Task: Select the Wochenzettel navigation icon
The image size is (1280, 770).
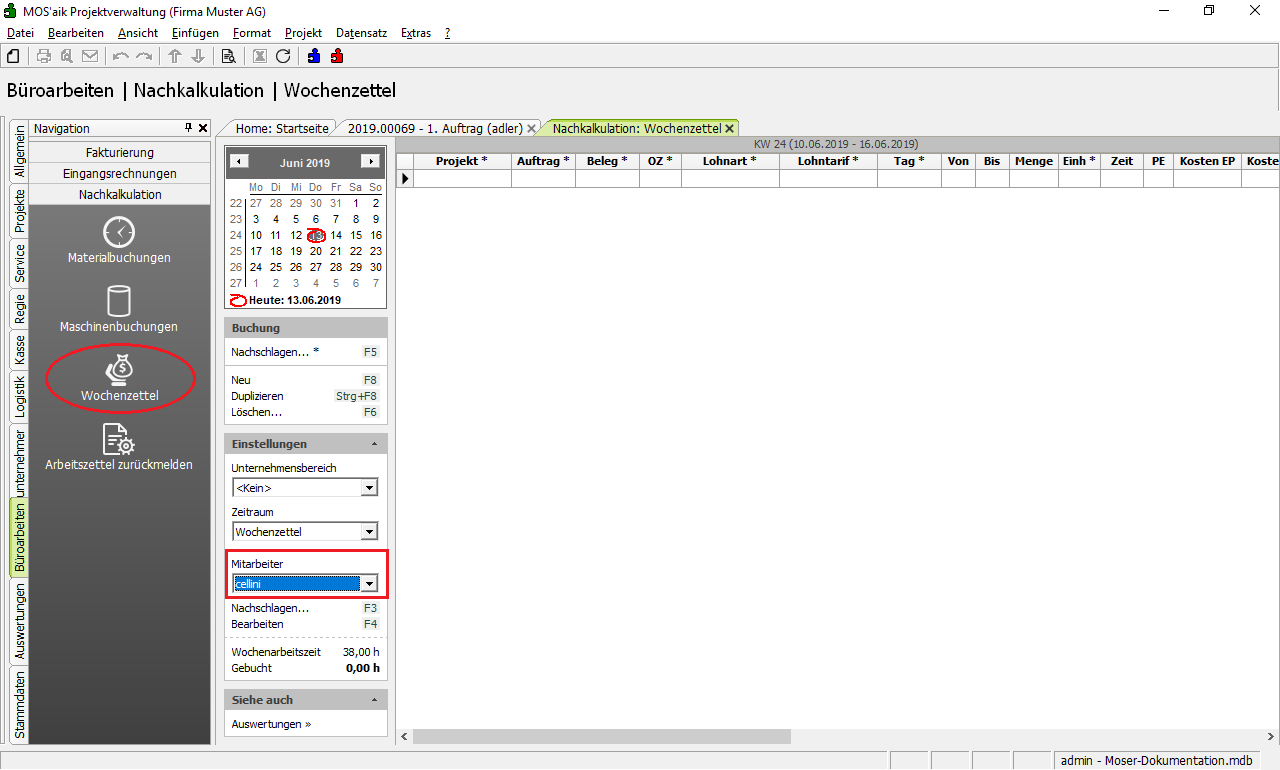Action: 119,379
